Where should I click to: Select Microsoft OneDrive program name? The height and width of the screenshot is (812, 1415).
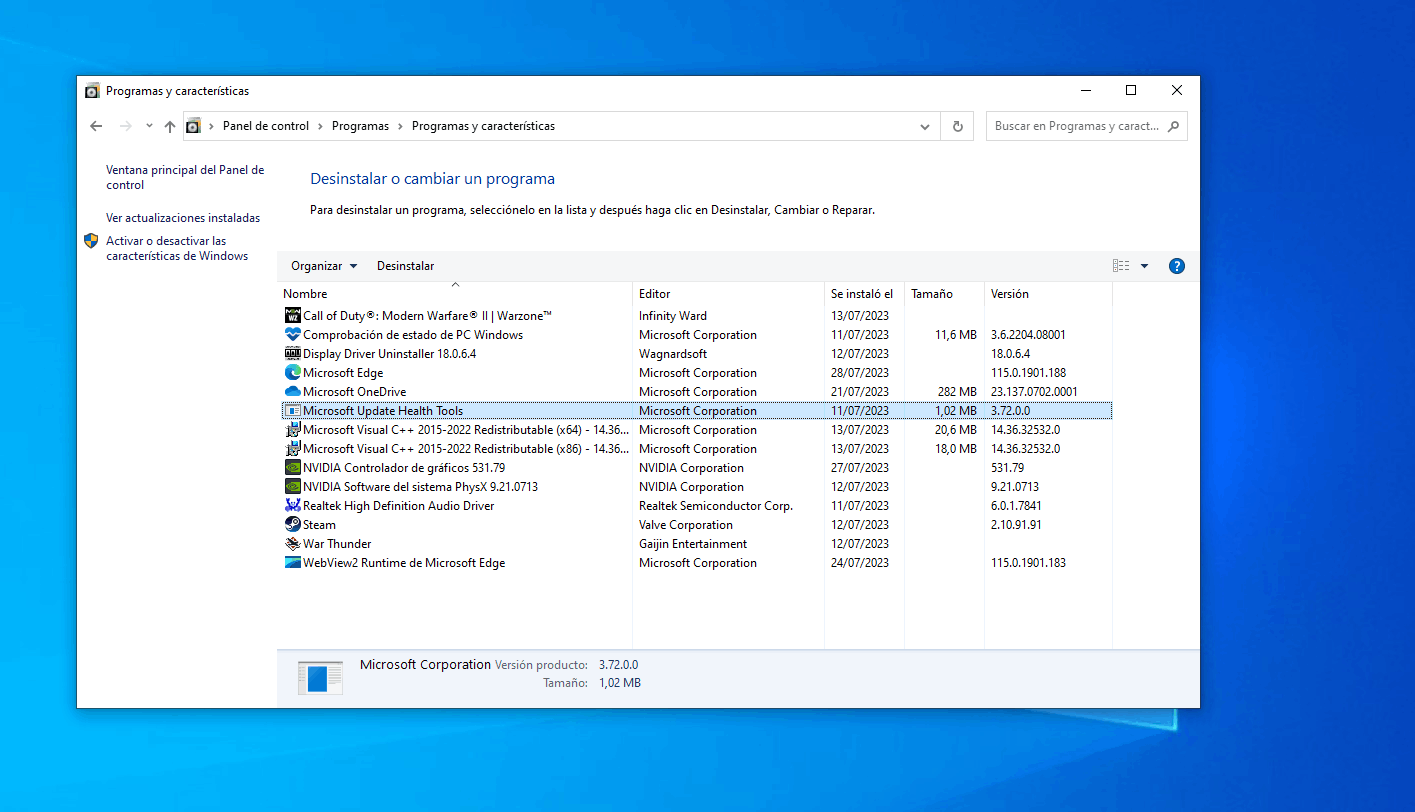(x=354, y=392)
